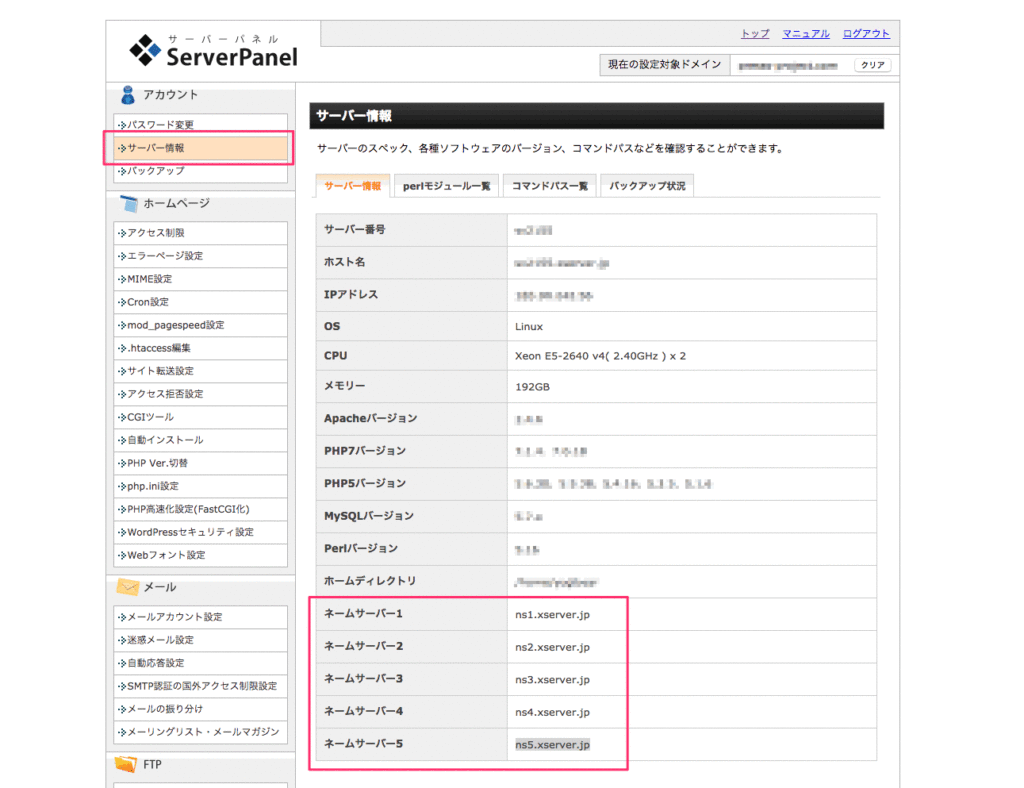Click the Linux OS value
This screenshot has width=1024, height=788.
pyautogui.click(x=529, y=326)
